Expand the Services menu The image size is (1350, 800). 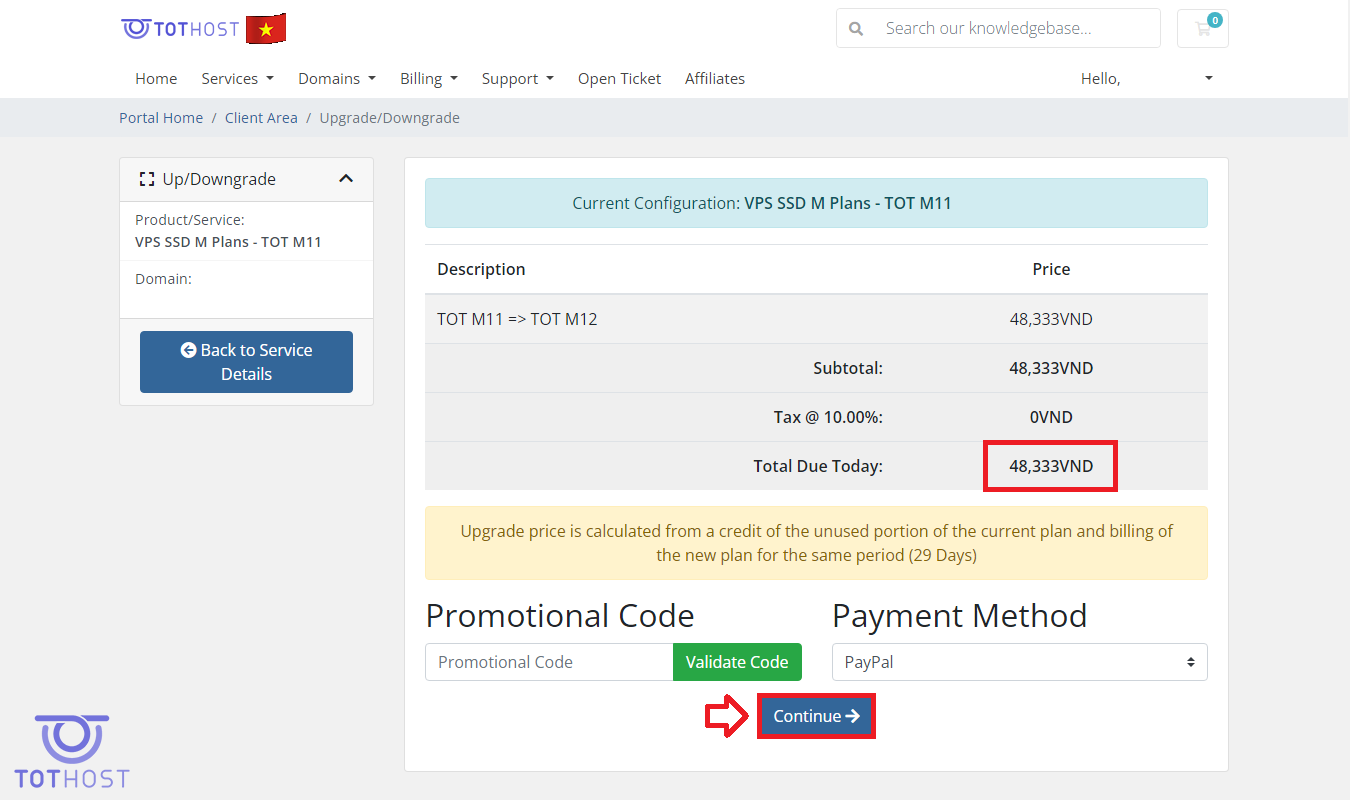pyautogui.click(x=237, y=79)
